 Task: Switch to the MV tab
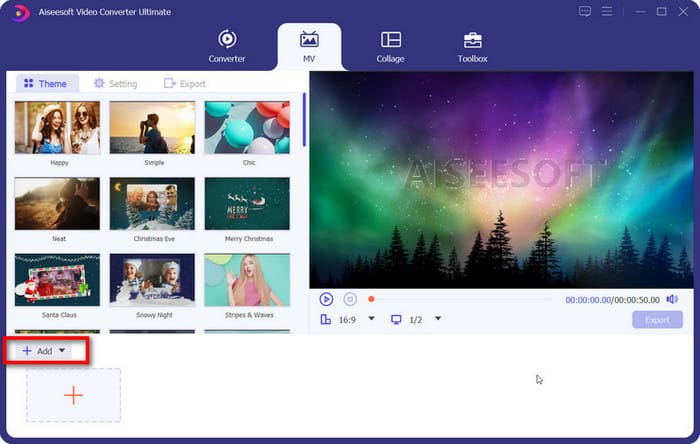click(x=309, y=46)
